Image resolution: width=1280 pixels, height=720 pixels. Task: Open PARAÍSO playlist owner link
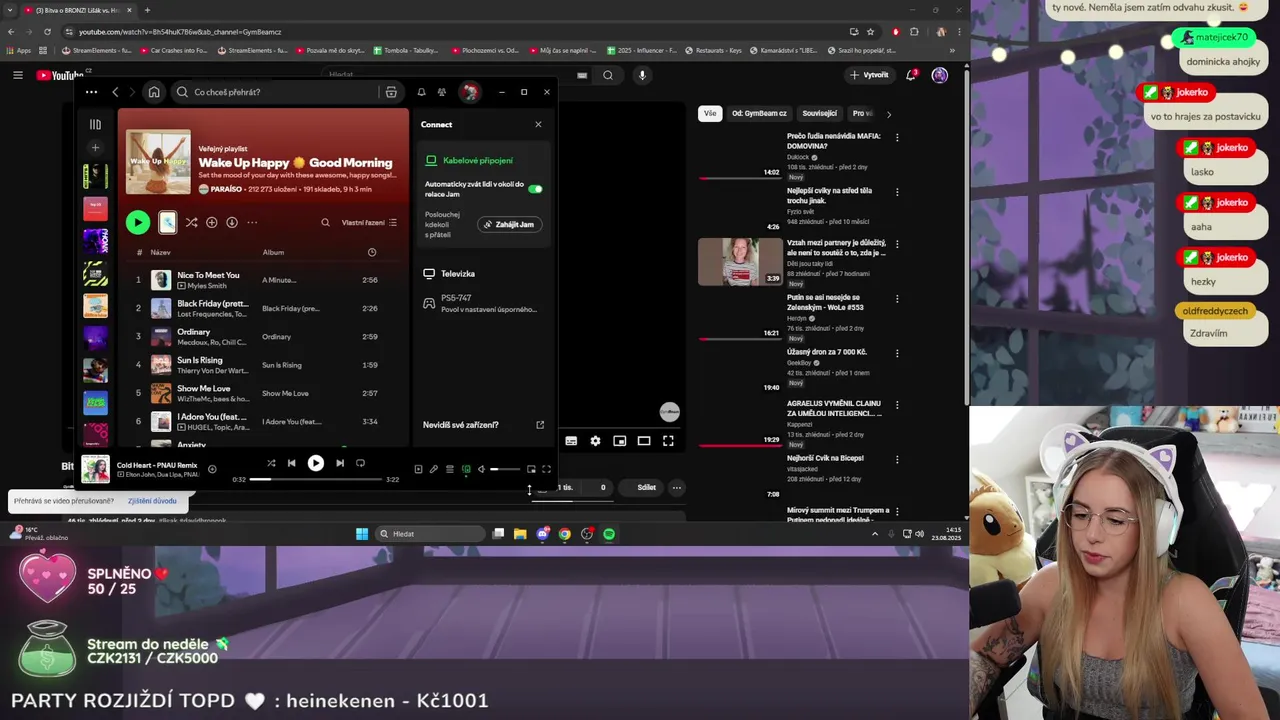point(227,189)
